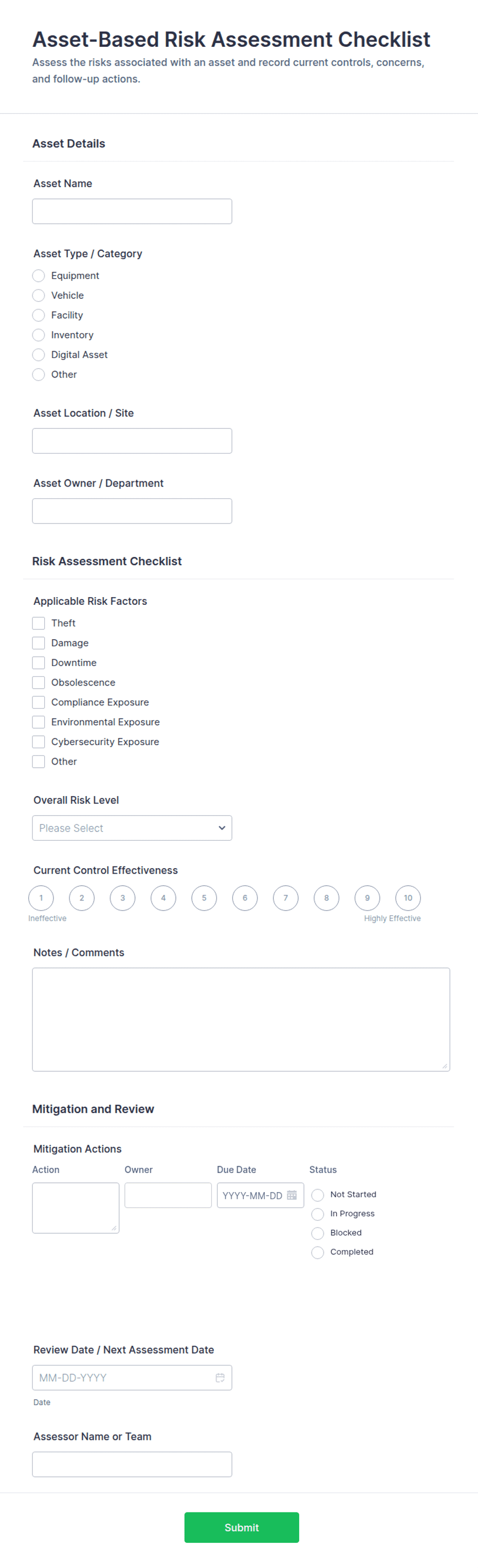The height and width of the screenshot is (1568, 478).
Task: Click calendar icon in Review Date field
Action: click(220, 1378)
